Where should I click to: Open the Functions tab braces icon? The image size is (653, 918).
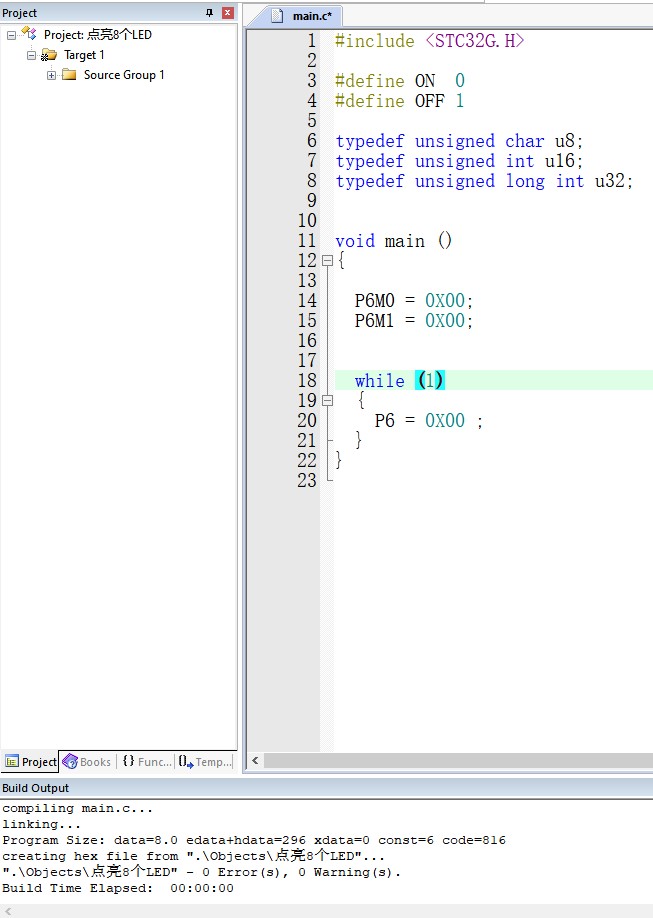pyautogui.click(x=128, y=762)
